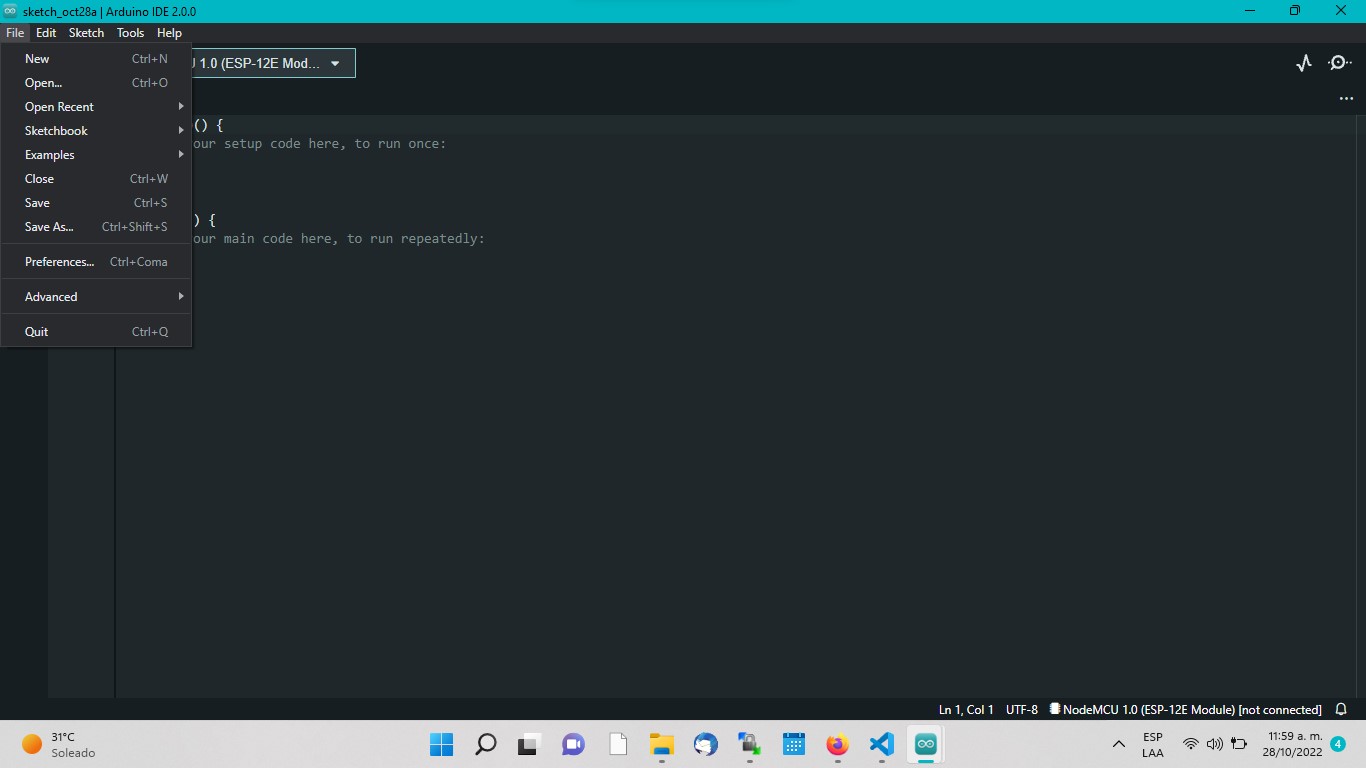Open the notifications bell in status bar
Screen dimensions: 1366x768
(x=1342, y=710)
